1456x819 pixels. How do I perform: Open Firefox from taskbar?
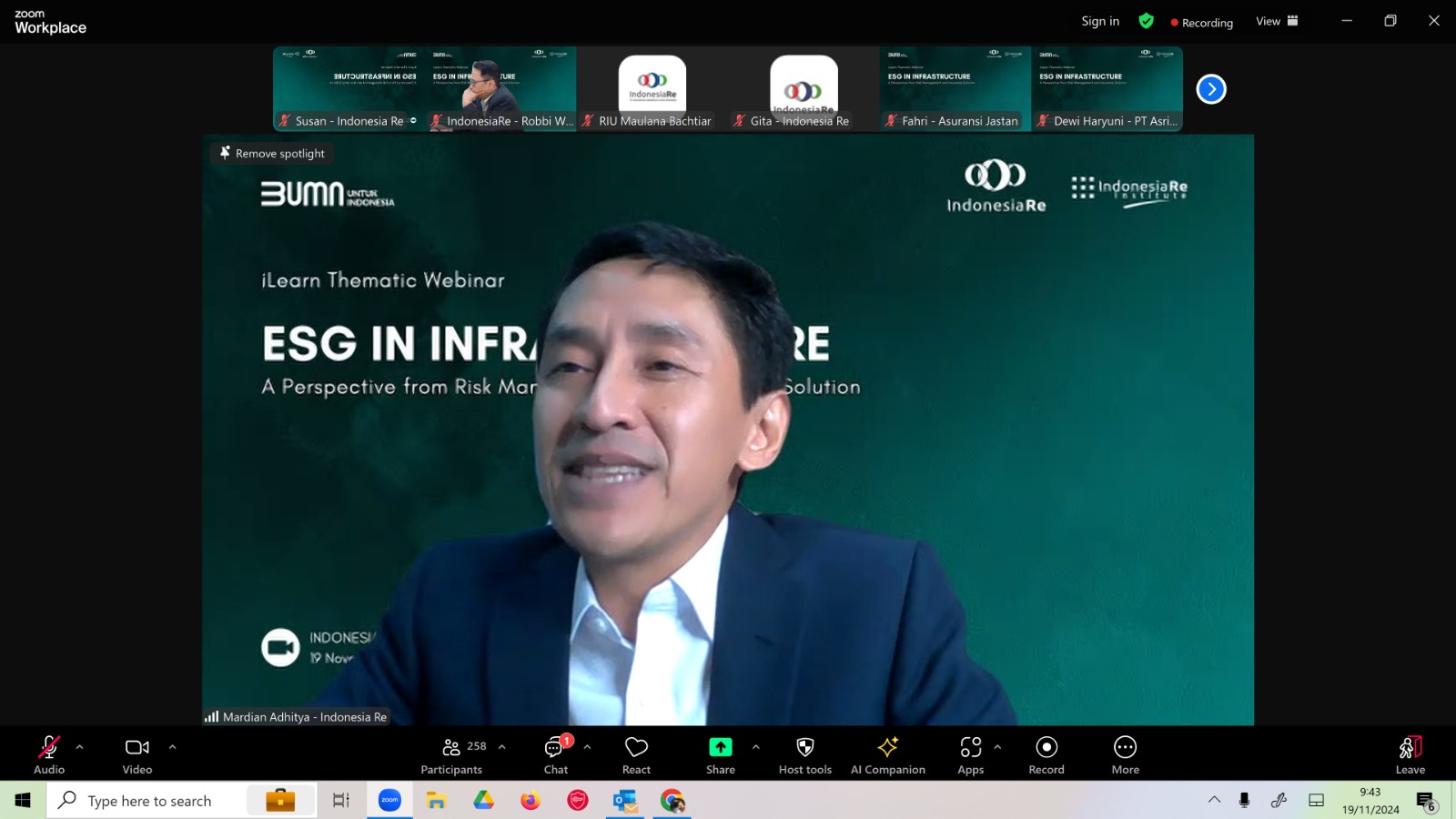531,800
